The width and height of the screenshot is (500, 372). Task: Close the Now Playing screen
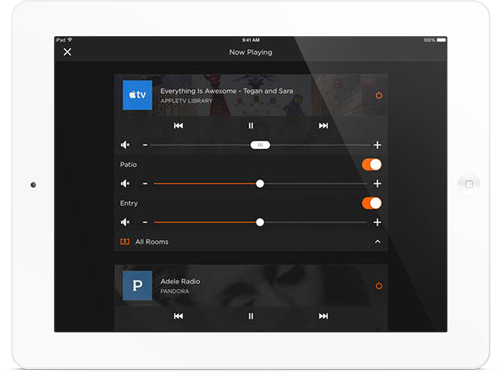[x=67, y=52]
